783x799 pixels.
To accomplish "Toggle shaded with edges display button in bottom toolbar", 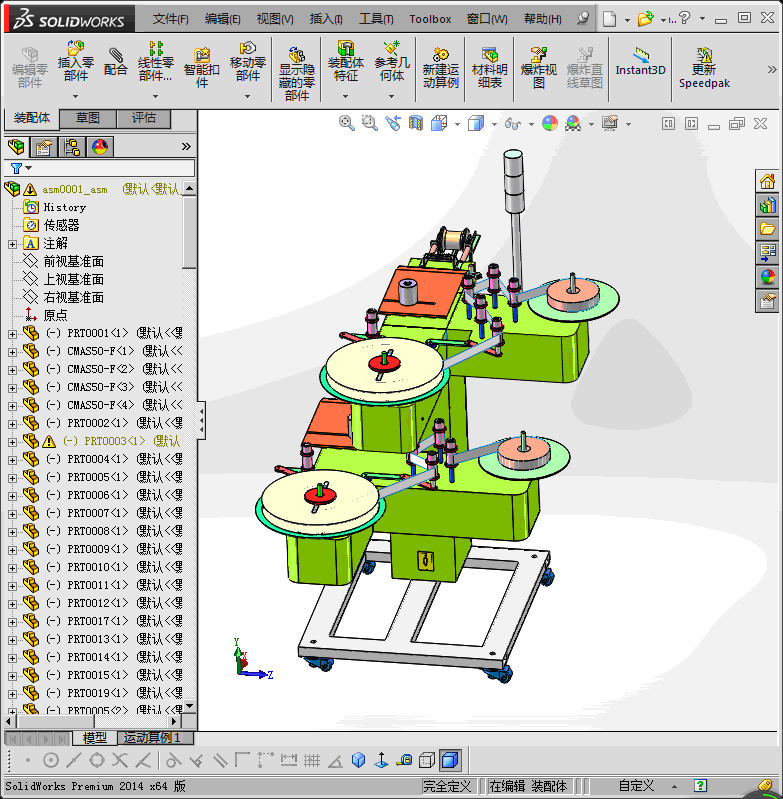I will pyautogui.click(x=450, y=761).
